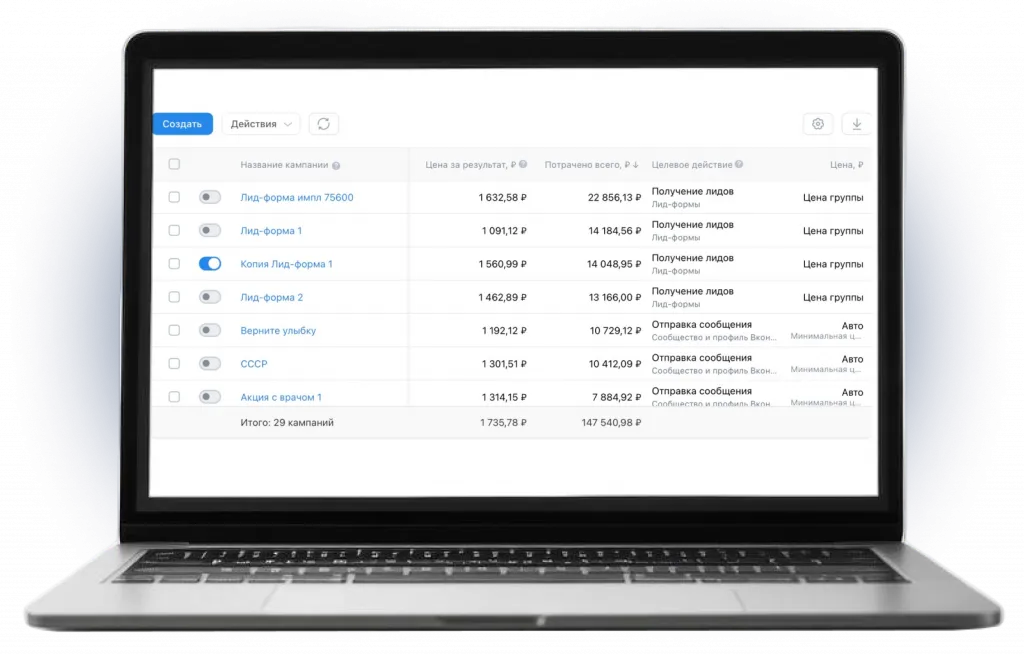Select checkbox for Лид-форма импл 75600
1024x656 pixels.
point(174,197)
